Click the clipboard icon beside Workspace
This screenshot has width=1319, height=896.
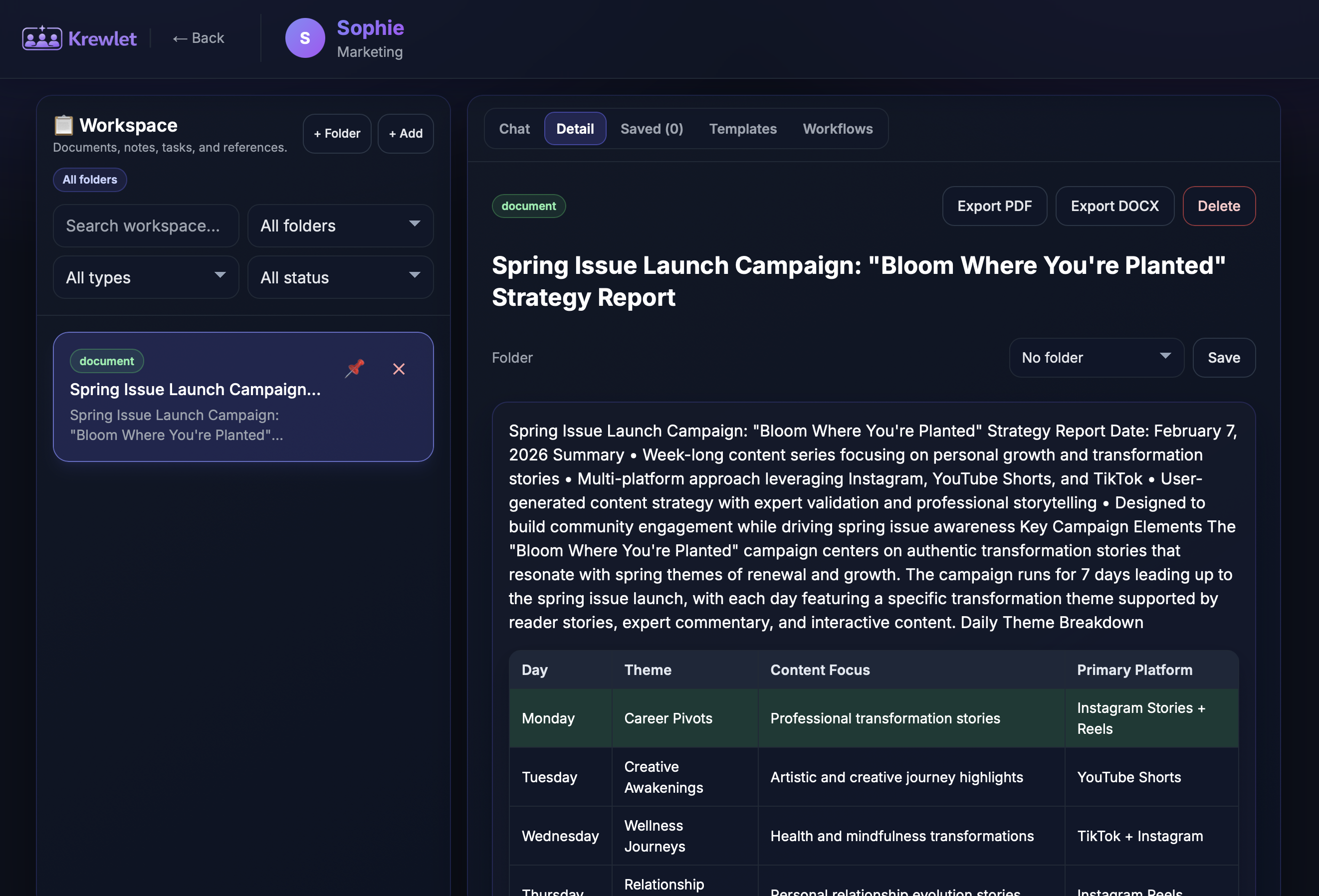tap(63, 125)
